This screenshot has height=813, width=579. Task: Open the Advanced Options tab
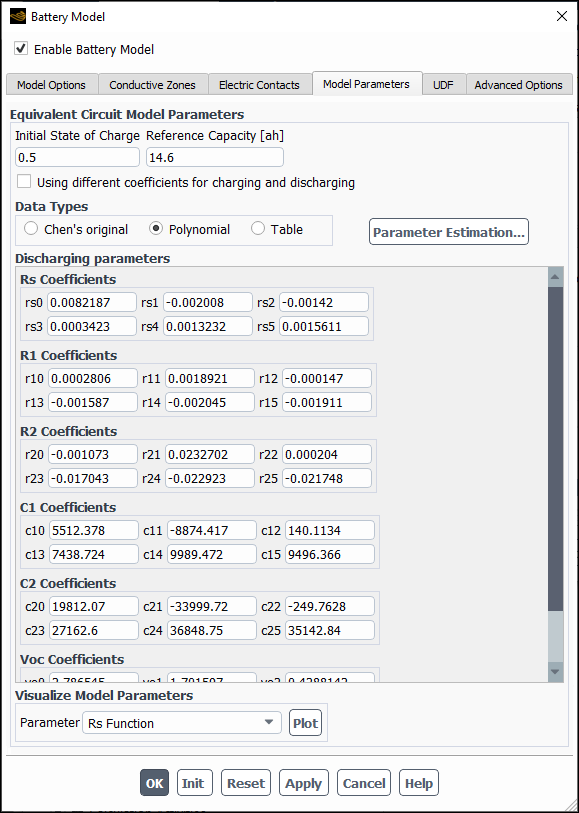[518, 84]
